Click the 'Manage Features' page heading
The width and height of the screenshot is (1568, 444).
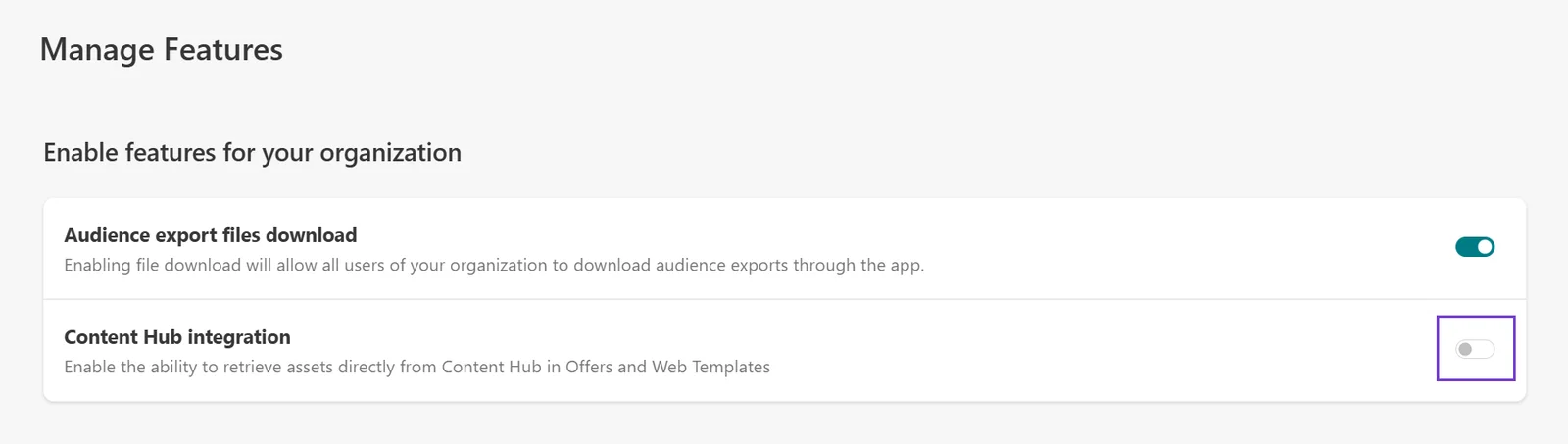[x=162, y=50]
